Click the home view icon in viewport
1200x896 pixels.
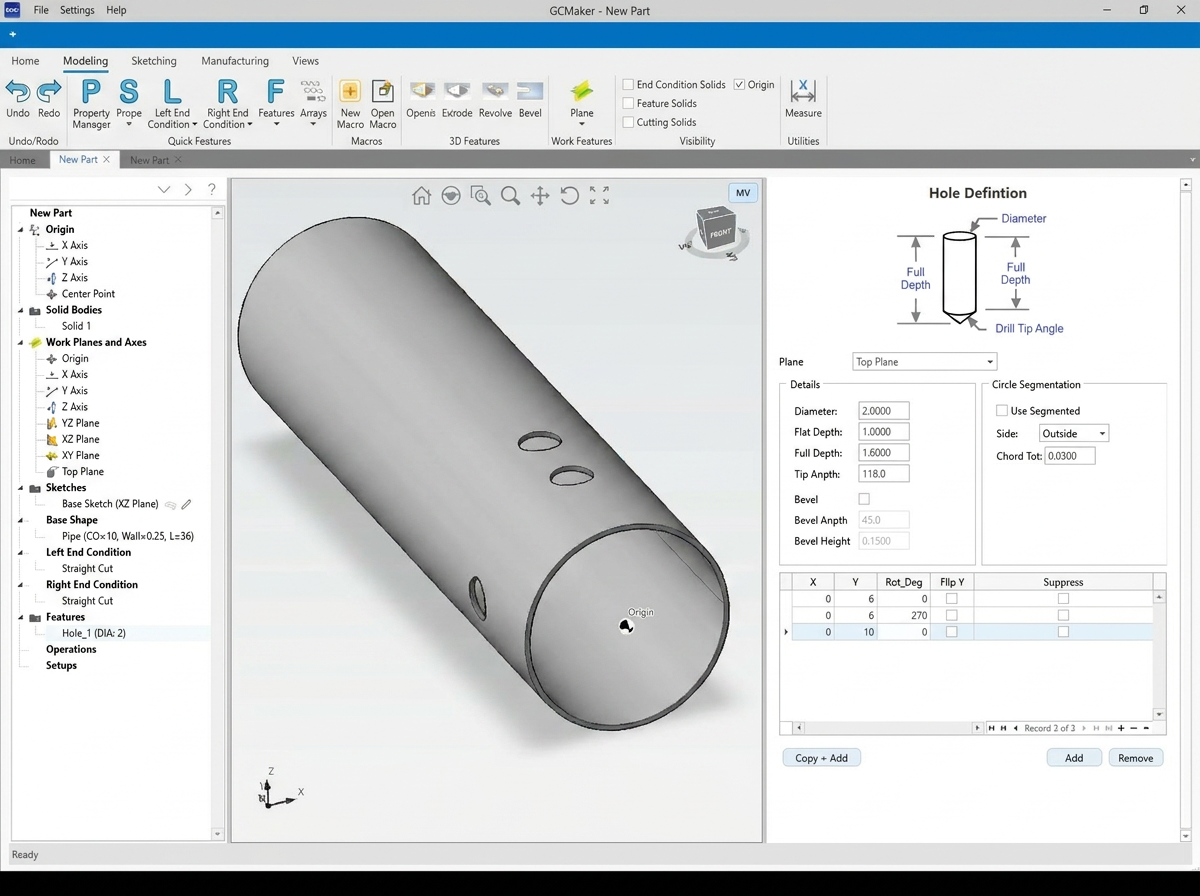click(x=421, y=196)
